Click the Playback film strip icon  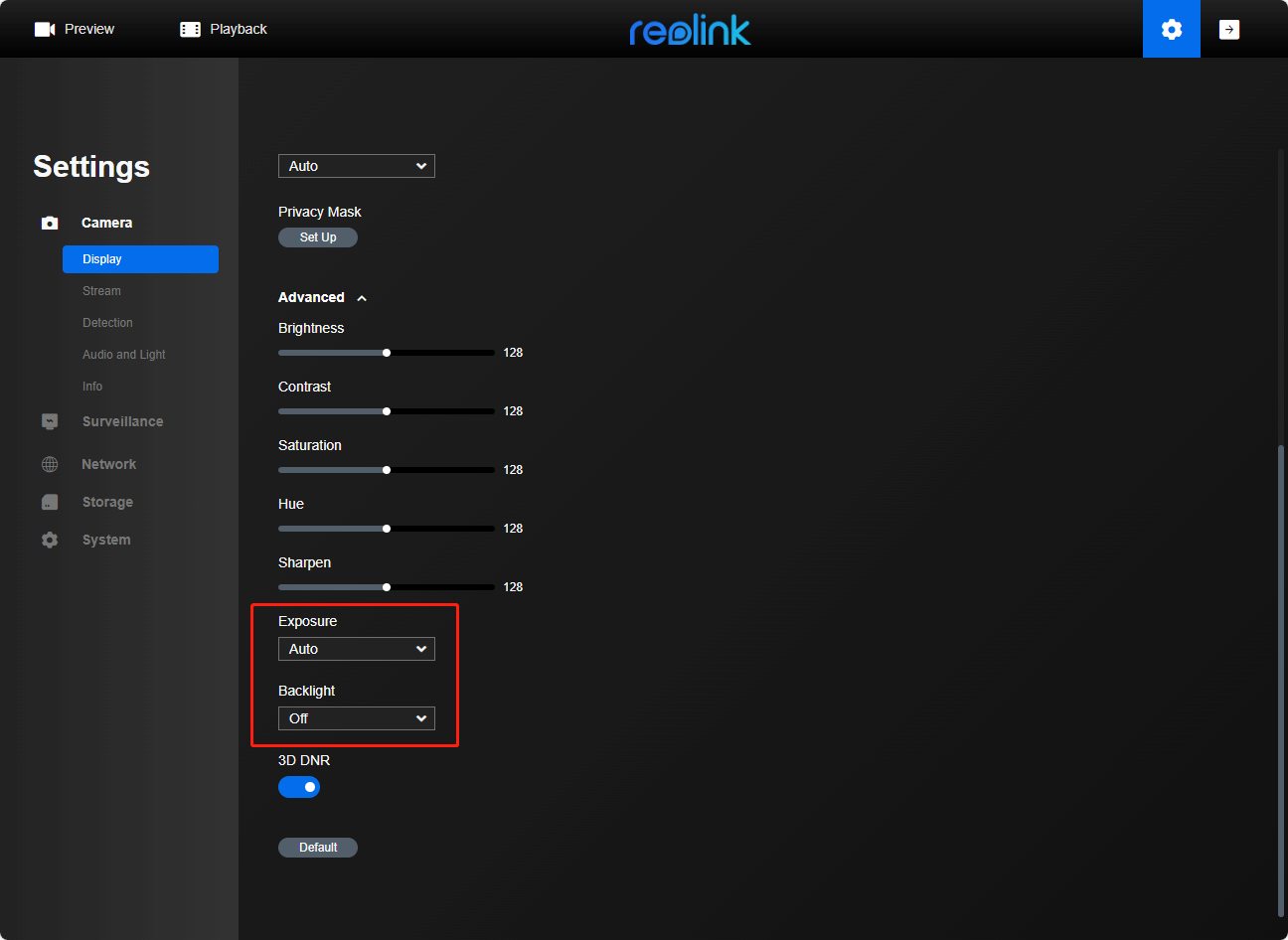[x=190, y=29]
